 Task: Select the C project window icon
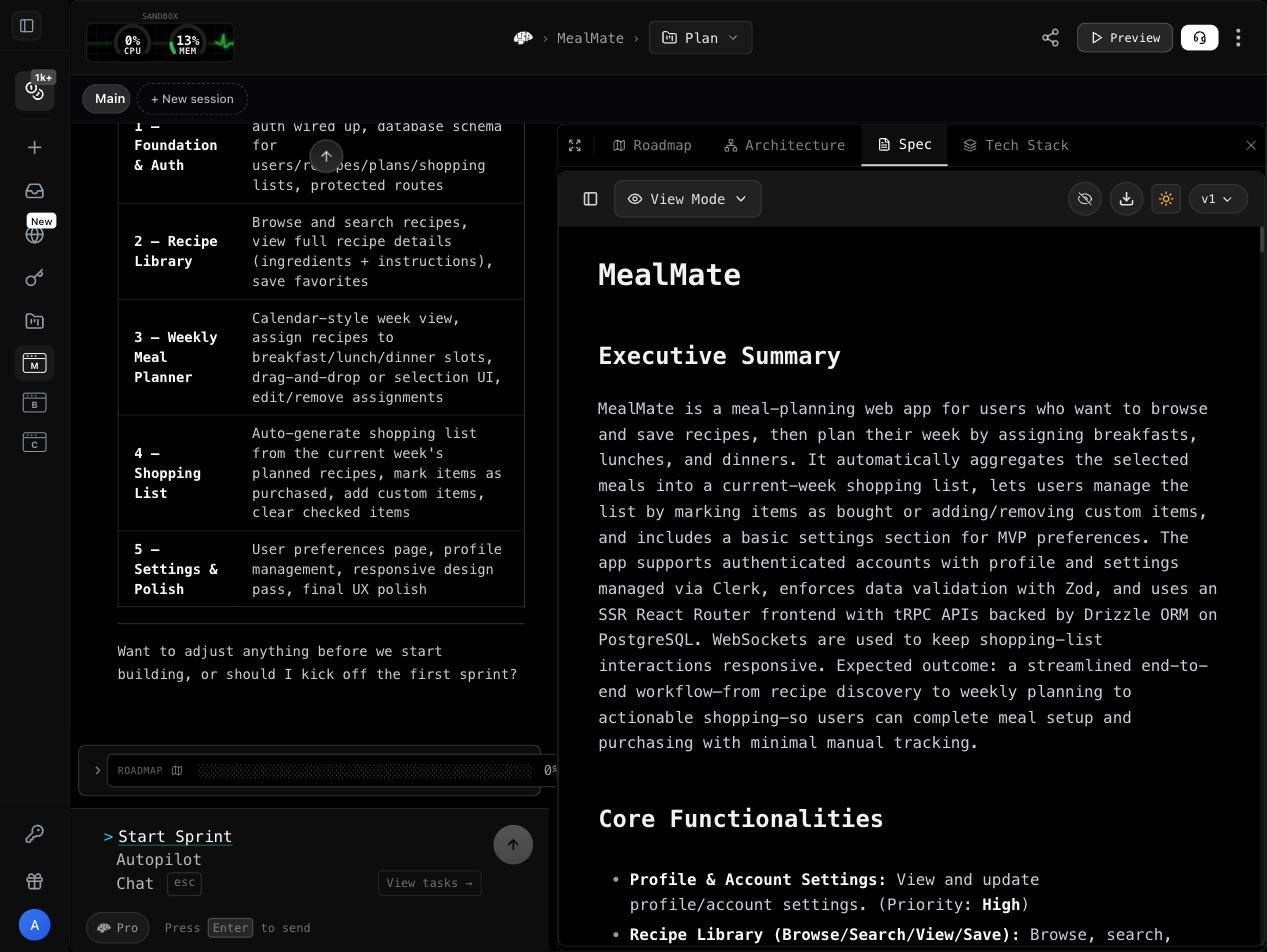(x=34, y=442)
